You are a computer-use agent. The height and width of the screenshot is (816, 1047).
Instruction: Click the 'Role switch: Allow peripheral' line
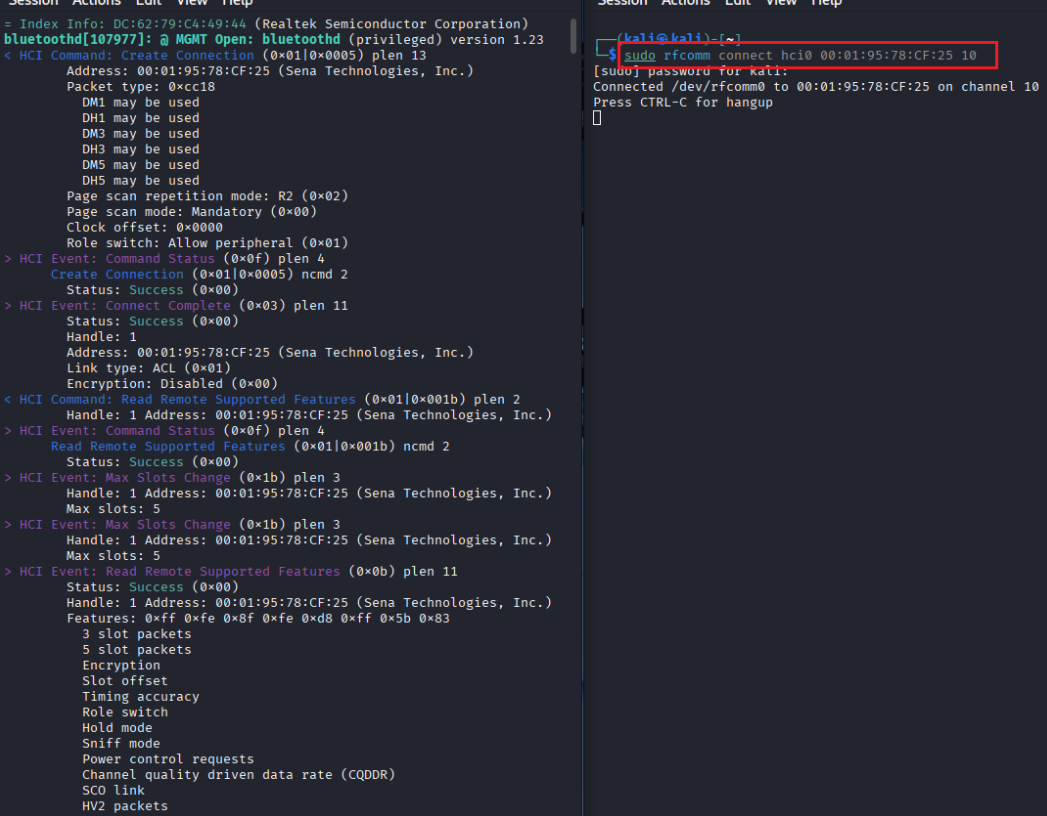pos(207,243)
